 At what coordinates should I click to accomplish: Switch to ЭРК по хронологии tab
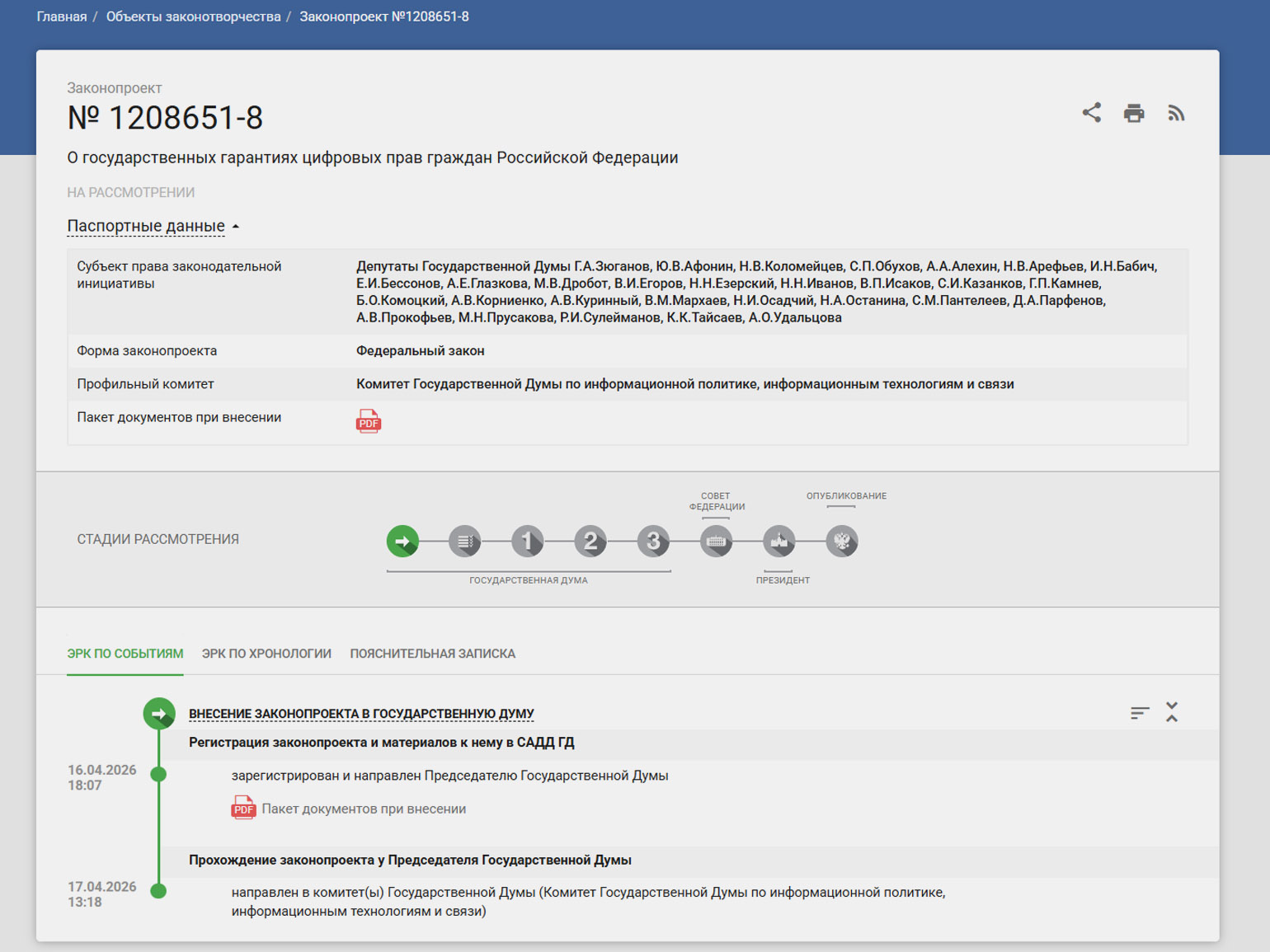pos(266,654)
